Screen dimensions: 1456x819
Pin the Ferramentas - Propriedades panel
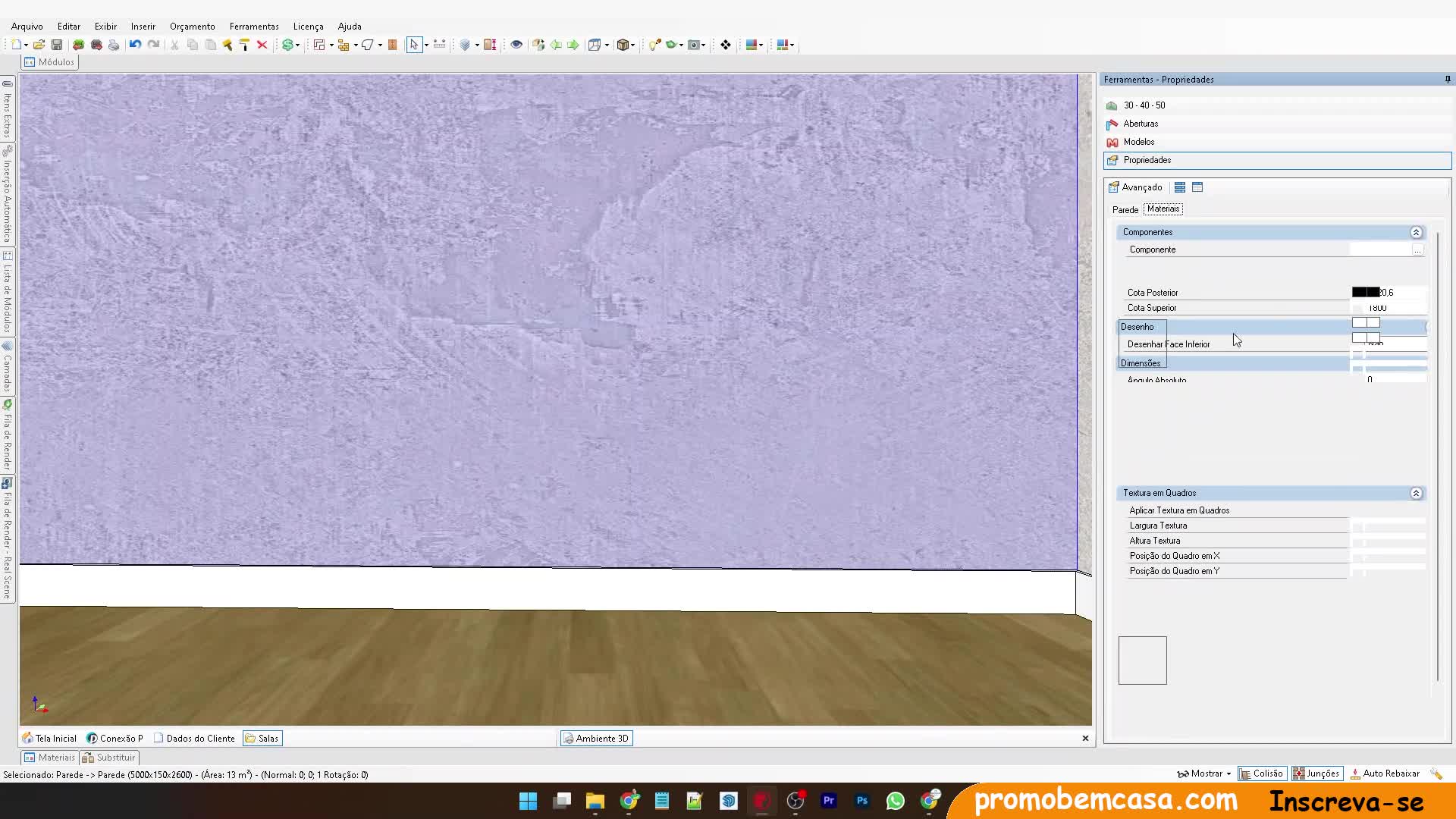(x=1447, y=79)
